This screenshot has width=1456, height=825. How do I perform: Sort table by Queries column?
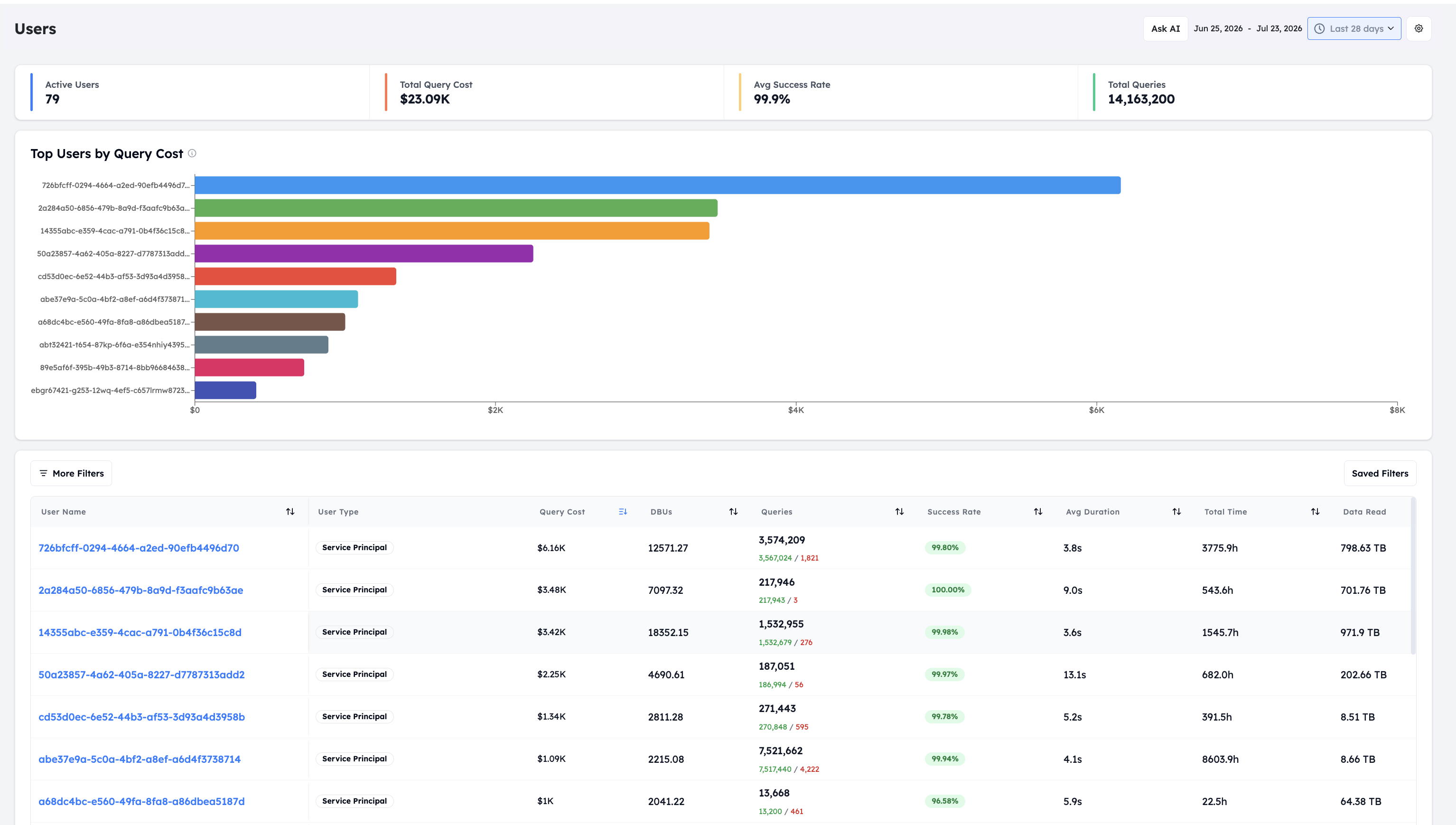(899, 512)
